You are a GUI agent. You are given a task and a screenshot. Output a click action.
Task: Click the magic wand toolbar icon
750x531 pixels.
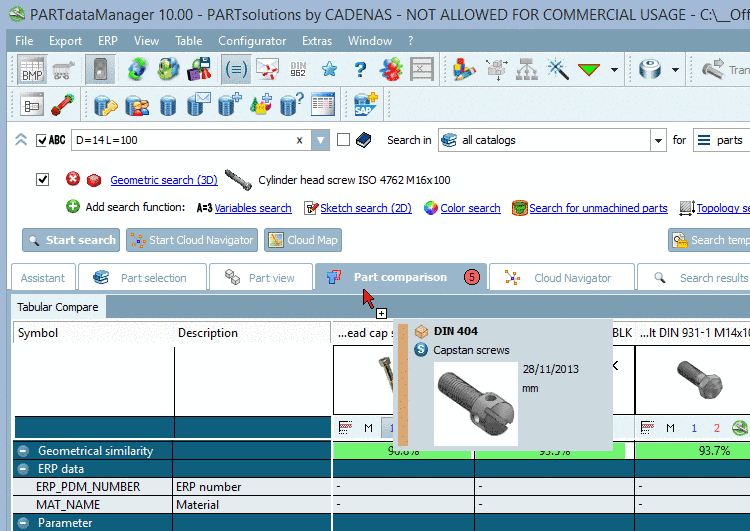(558, 70)
